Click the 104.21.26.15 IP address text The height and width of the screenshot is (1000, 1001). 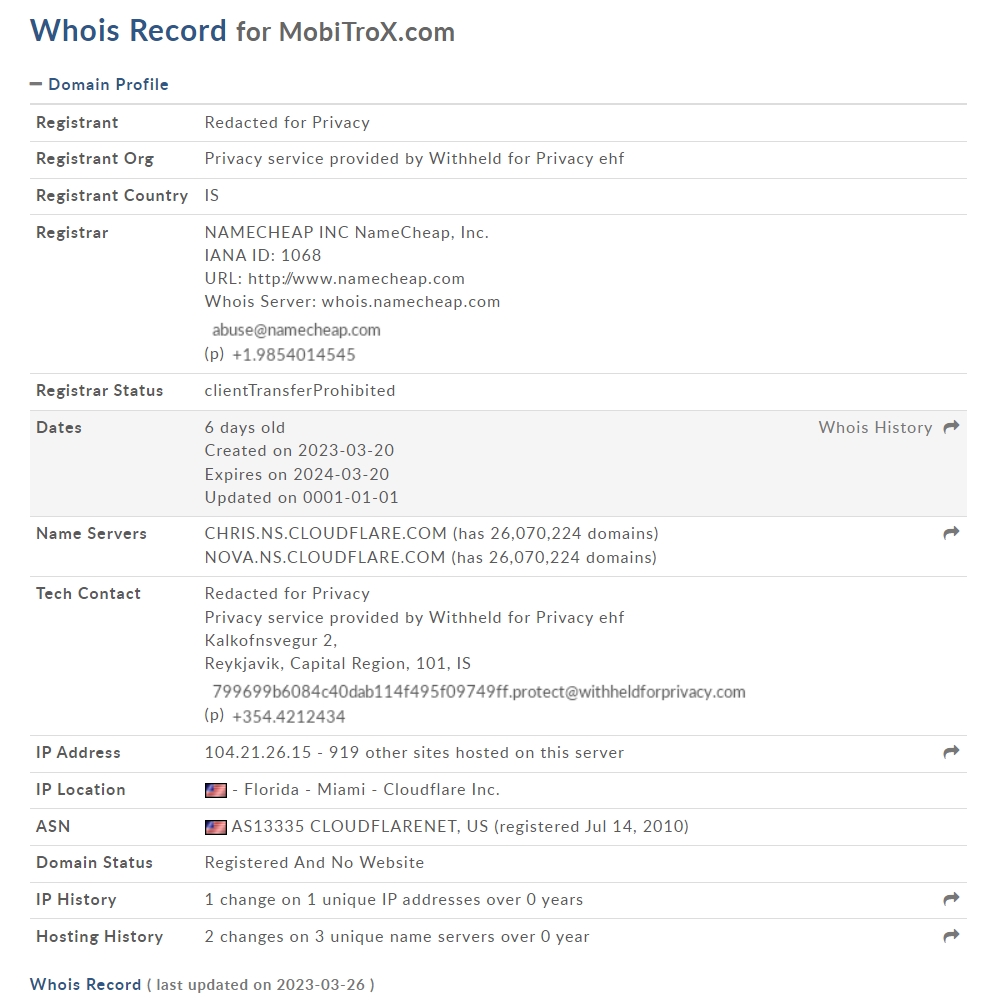click(x=258, y=752)
